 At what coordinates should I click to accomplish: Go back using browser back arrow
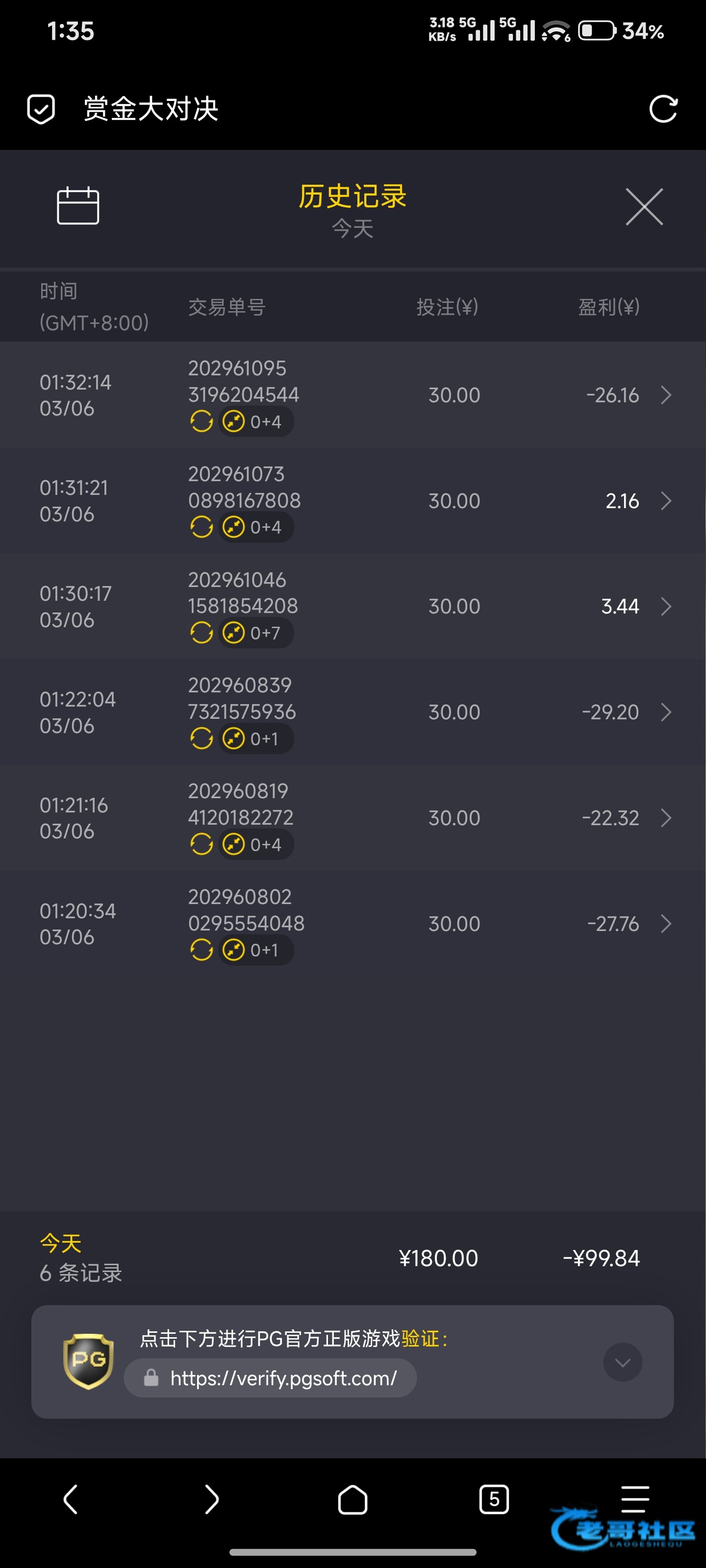pos(71,1498)
